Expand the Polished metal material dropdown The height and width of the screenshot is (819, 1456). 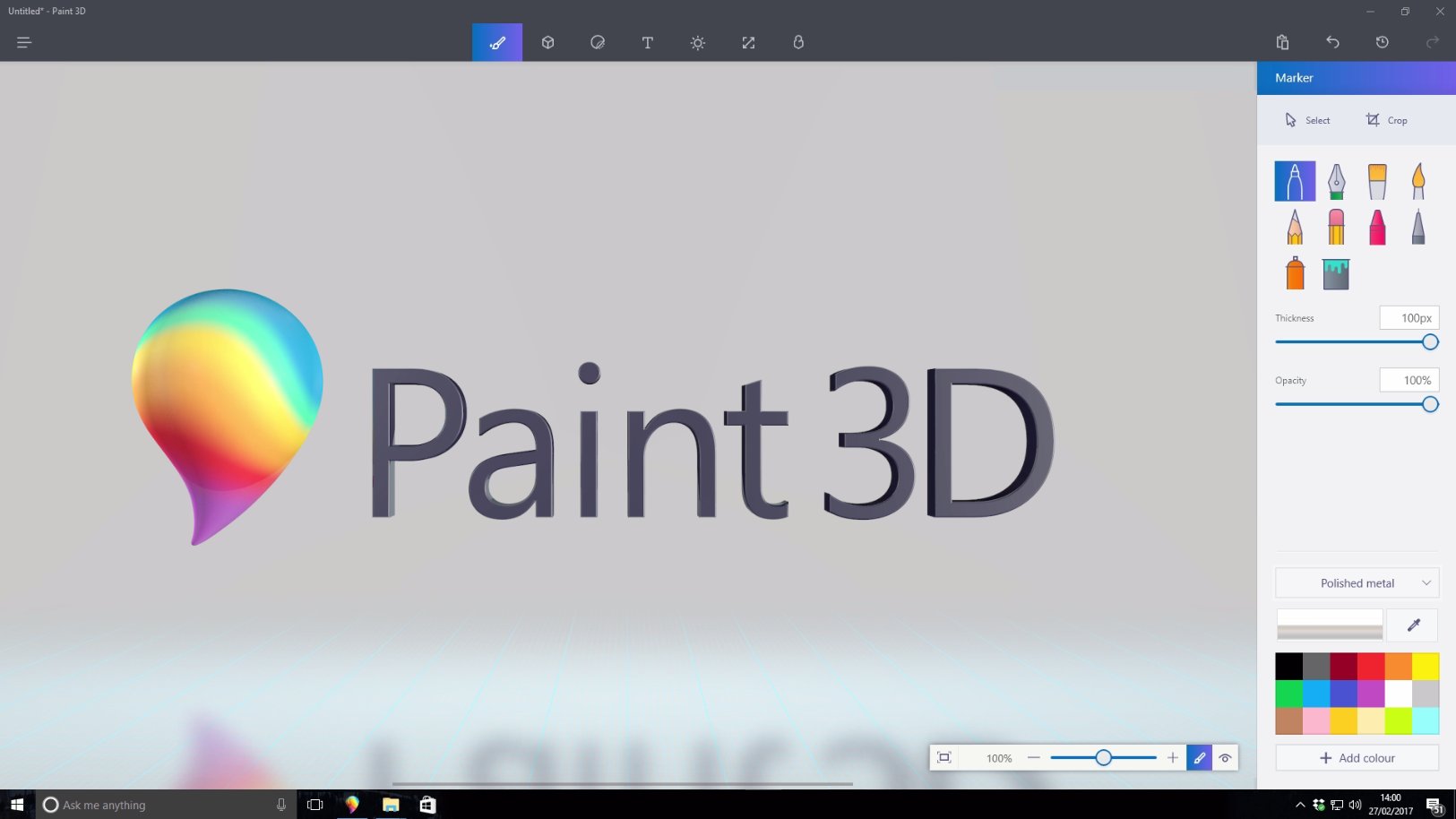click(x=1357, y=582)
